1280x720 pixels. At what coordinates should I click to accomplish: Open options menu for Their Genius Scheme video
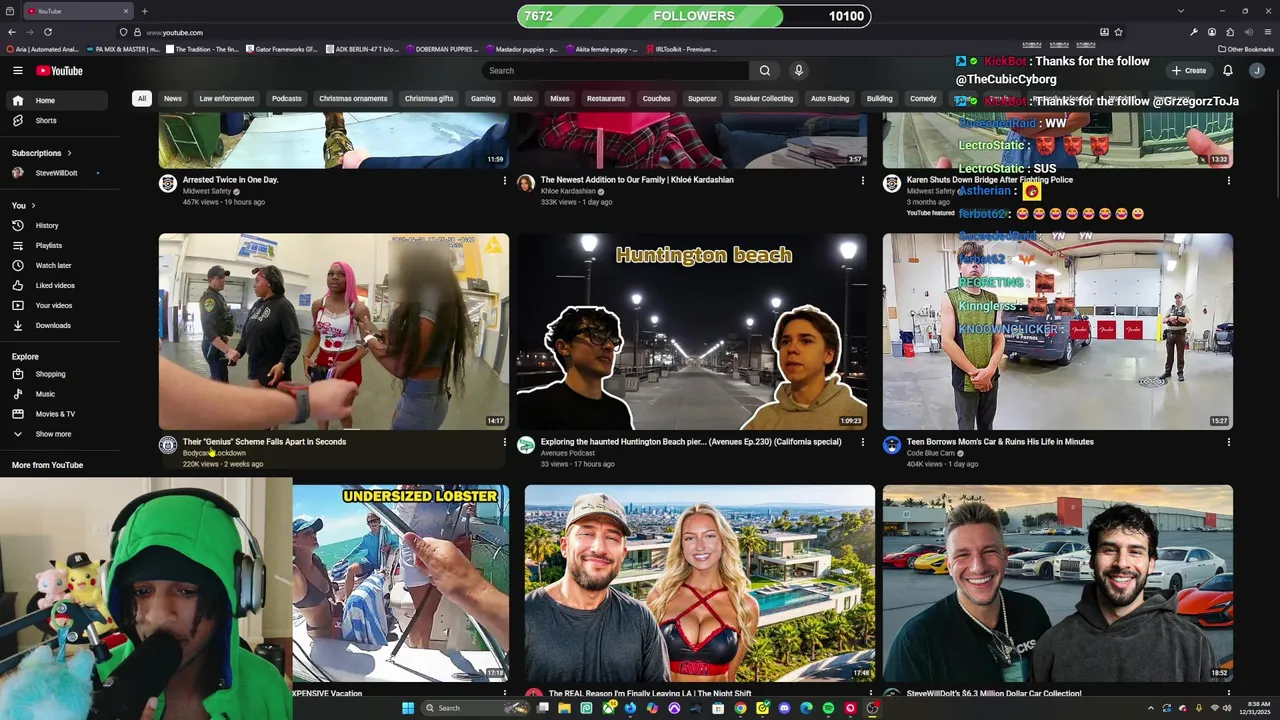(504, 442)
